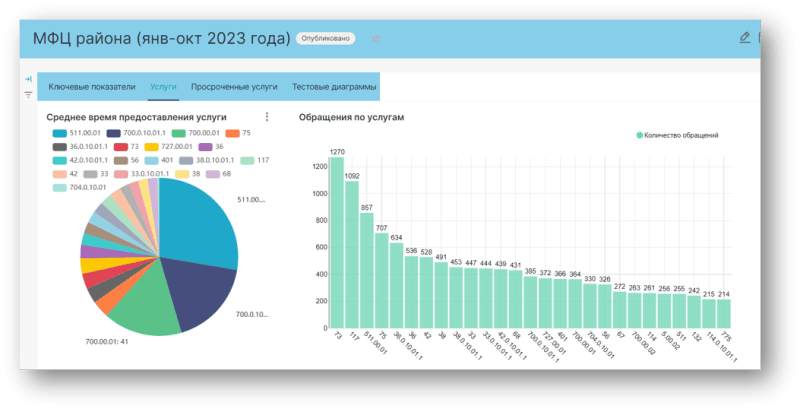Screen dimensions: 800x409
Task: Expand the side panel arrow icon
Action: [x=28, y=78]
